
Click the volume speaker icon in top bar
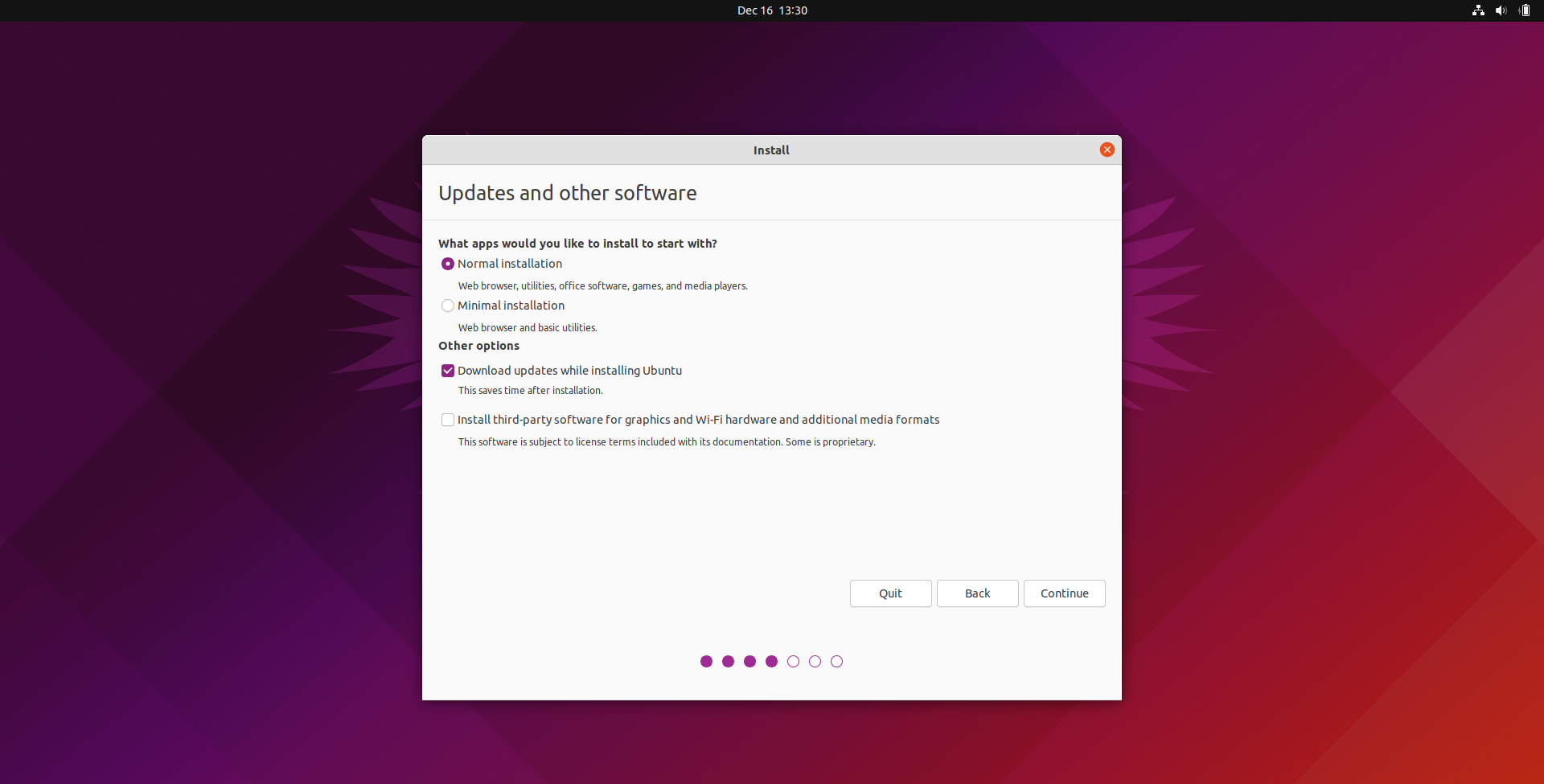1501,10
